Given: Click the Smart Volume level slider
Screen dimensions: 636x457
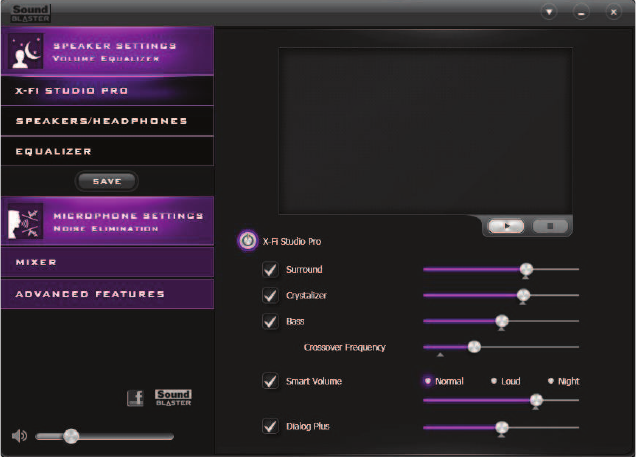Looking at the screenshot, I should 501,400.
